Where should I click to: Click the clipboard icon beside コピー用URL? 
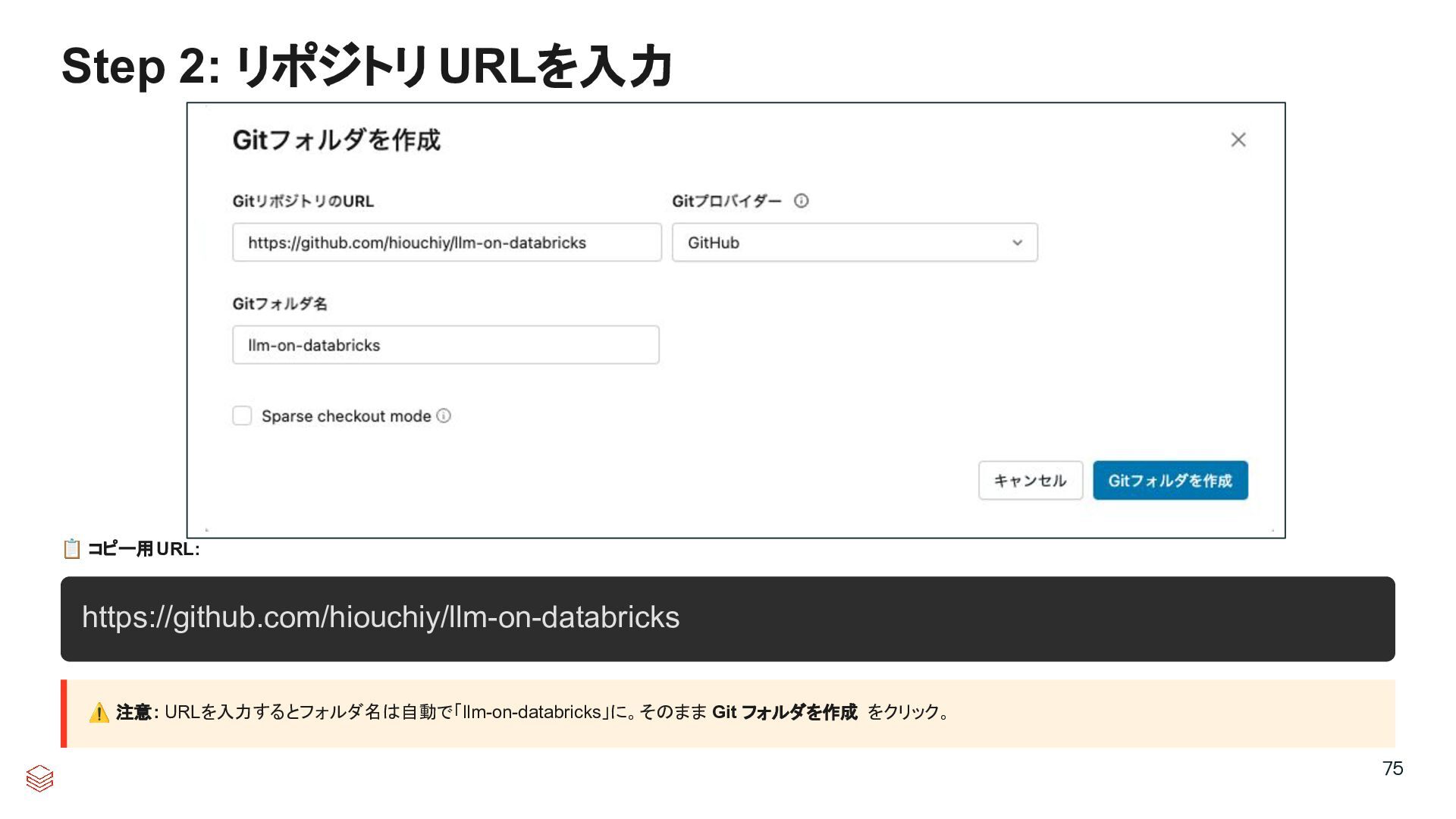click(x=72, y=548)
